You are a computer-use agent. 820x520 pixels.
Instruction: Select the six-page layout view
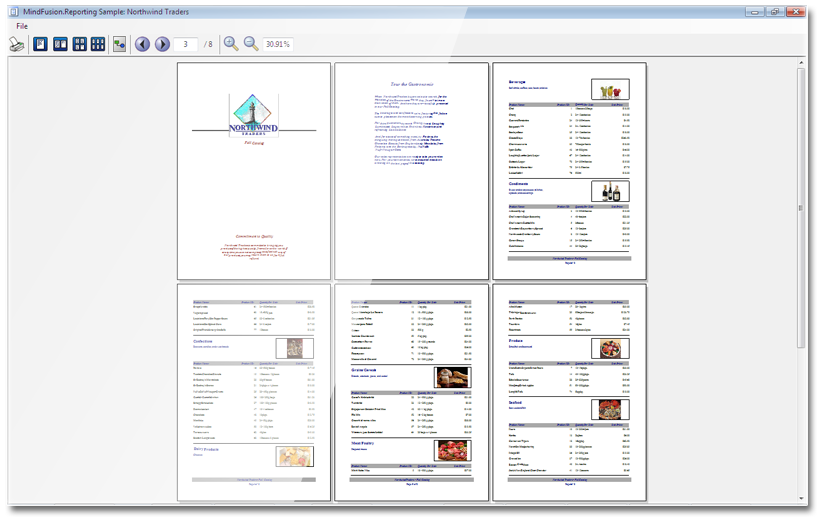point(98,44)
